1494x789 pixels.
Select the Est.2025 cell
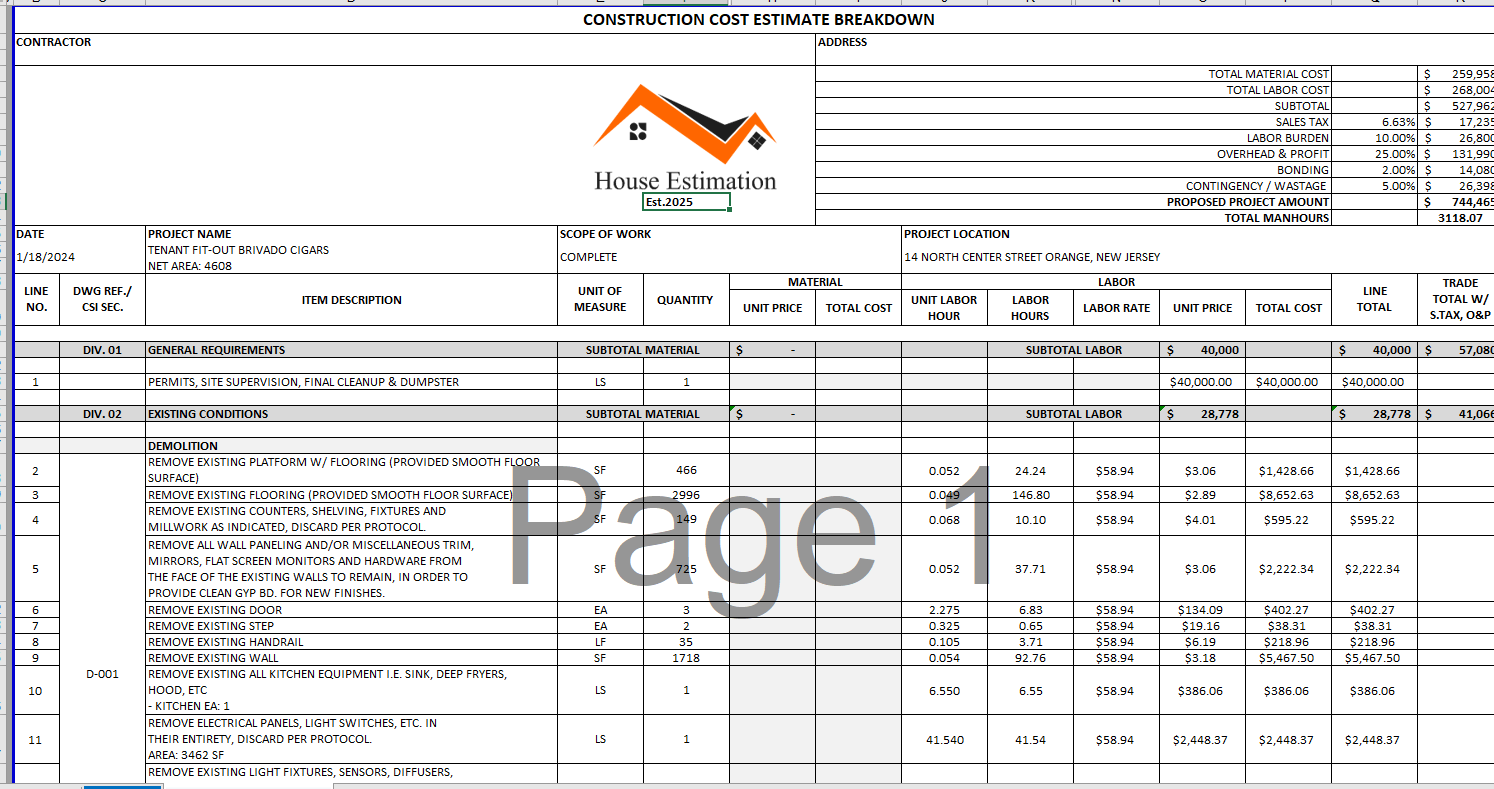pos(685,202)
